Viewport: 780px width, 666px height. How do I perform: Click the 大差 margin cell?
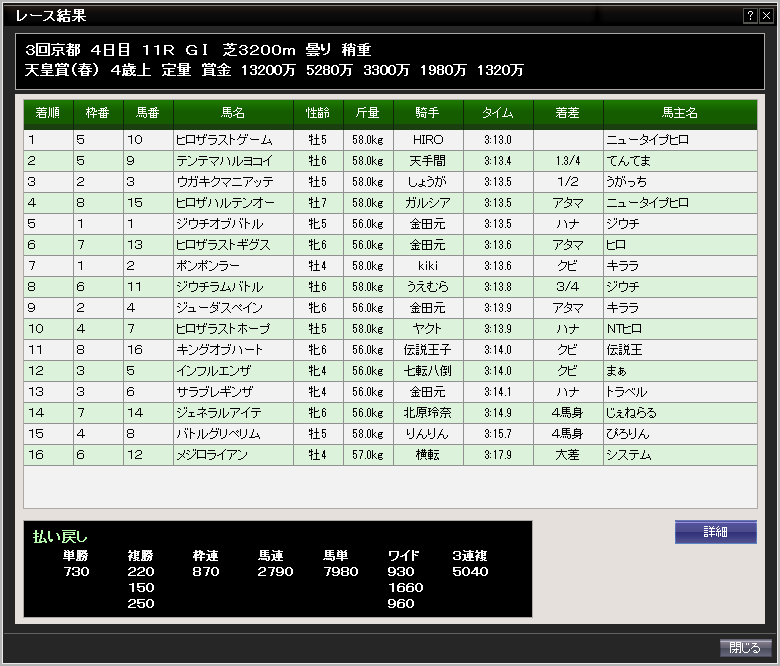(568, 455)
